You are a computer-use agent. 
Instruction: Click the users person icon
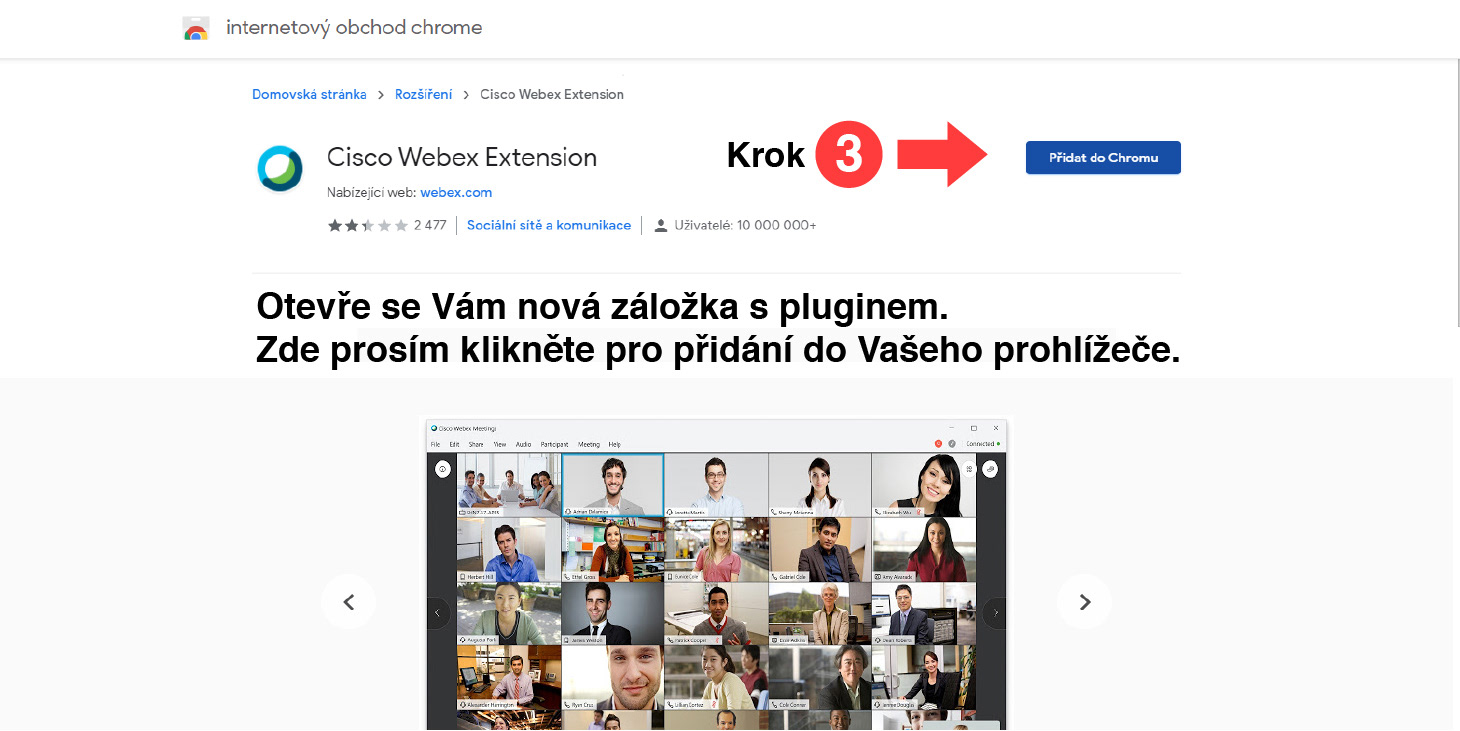660,225
